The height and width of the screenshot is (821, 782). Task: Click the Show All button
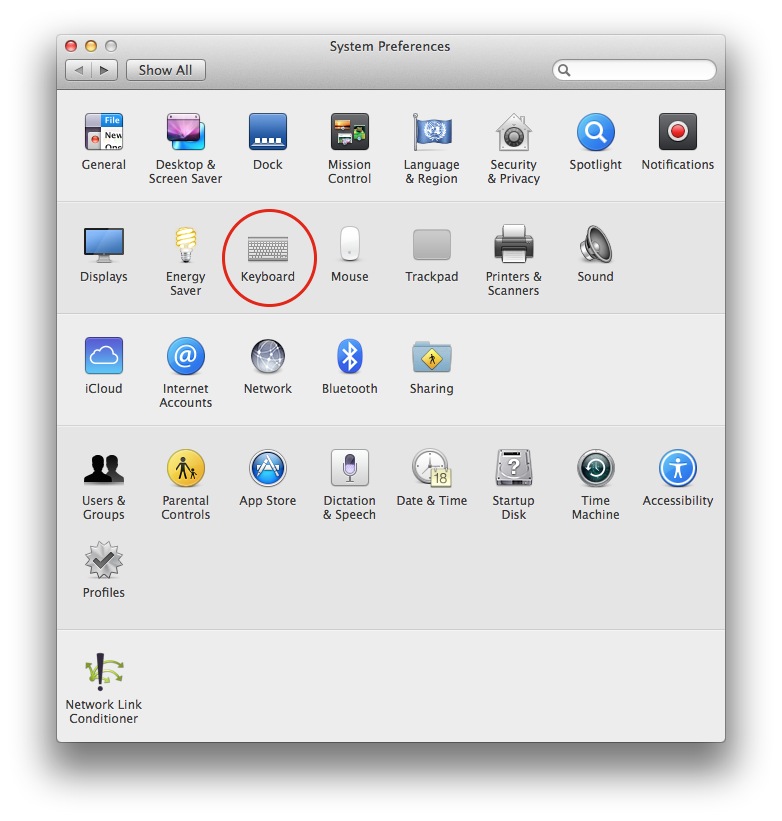pos(165,70)
